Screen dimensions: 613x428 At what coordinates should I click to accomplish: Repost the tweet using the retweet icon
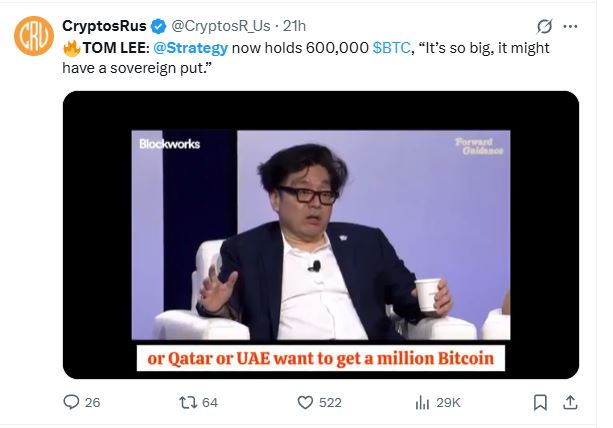(188, 403)
